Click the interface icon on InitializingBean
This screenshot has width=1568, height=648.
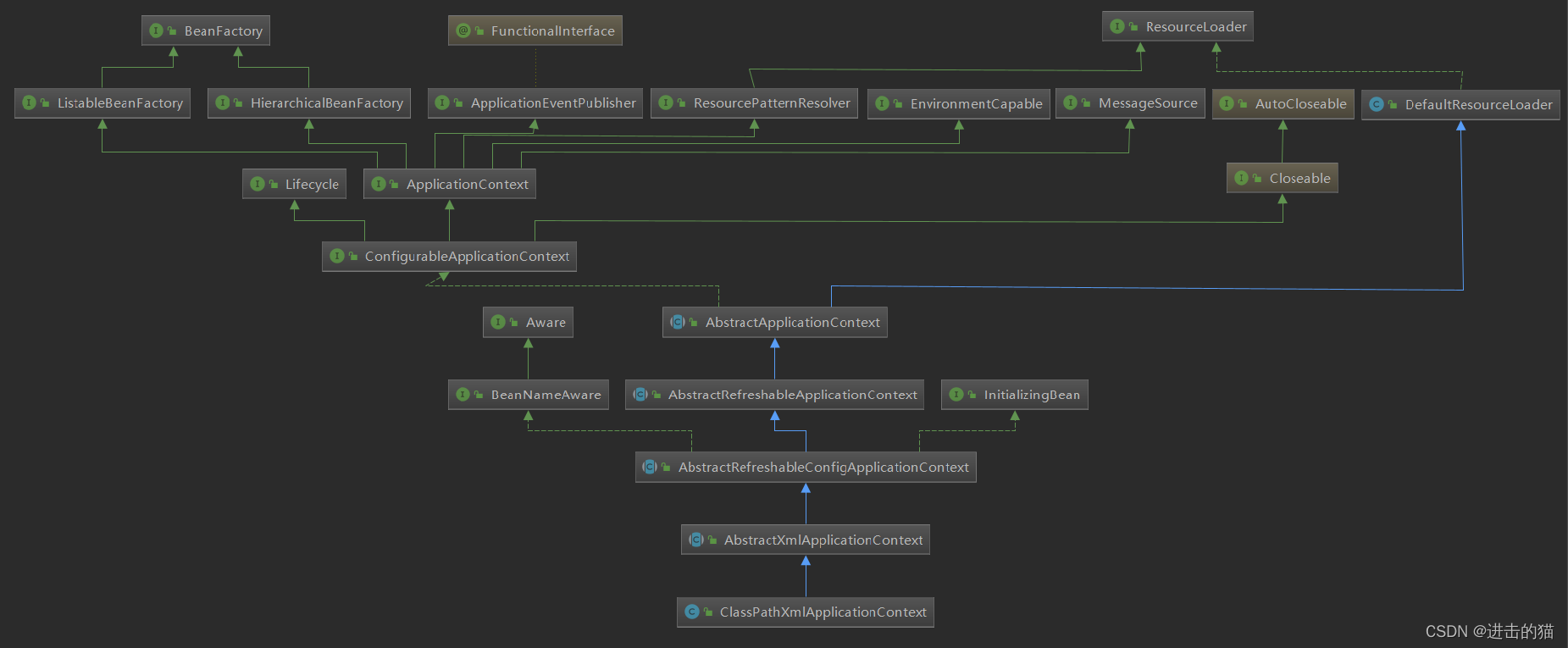coord(956,395)
